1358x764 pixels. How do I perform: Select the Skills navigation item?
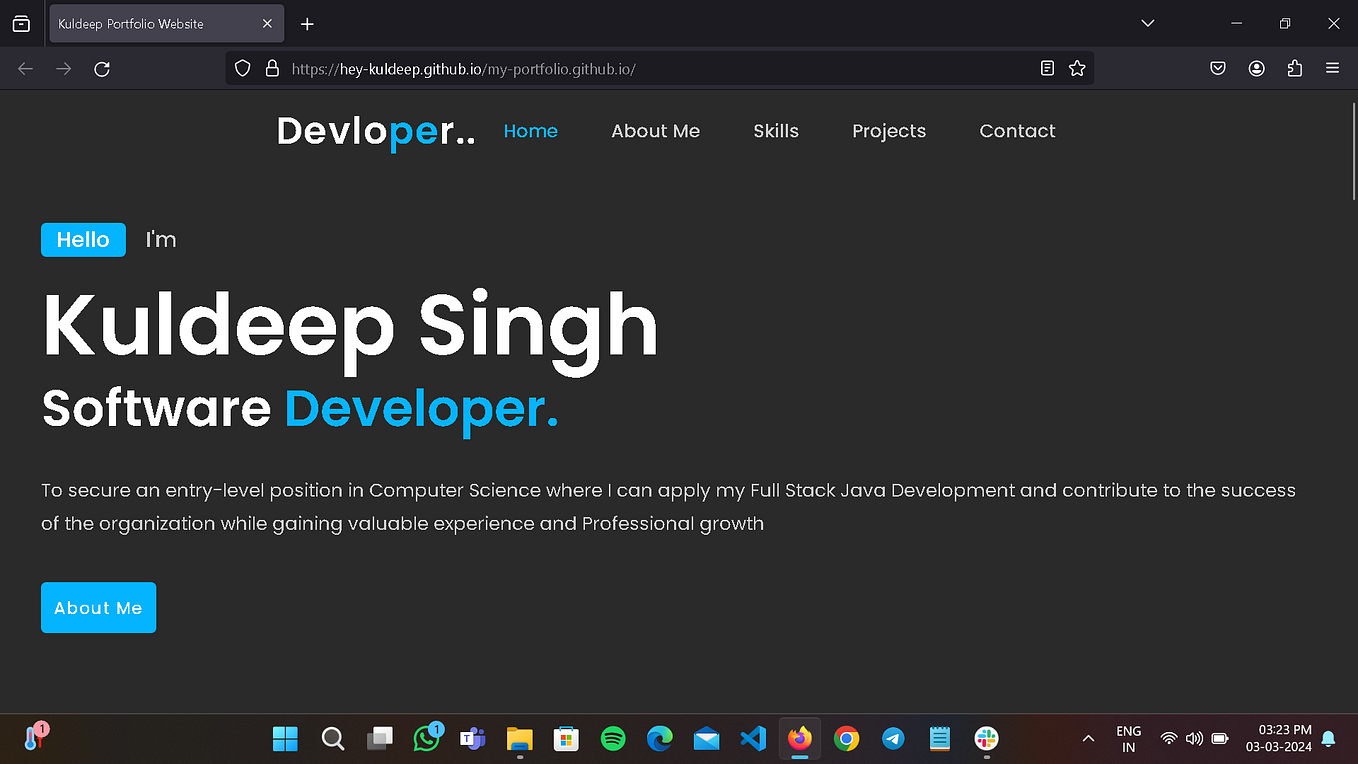click(776, 131)
